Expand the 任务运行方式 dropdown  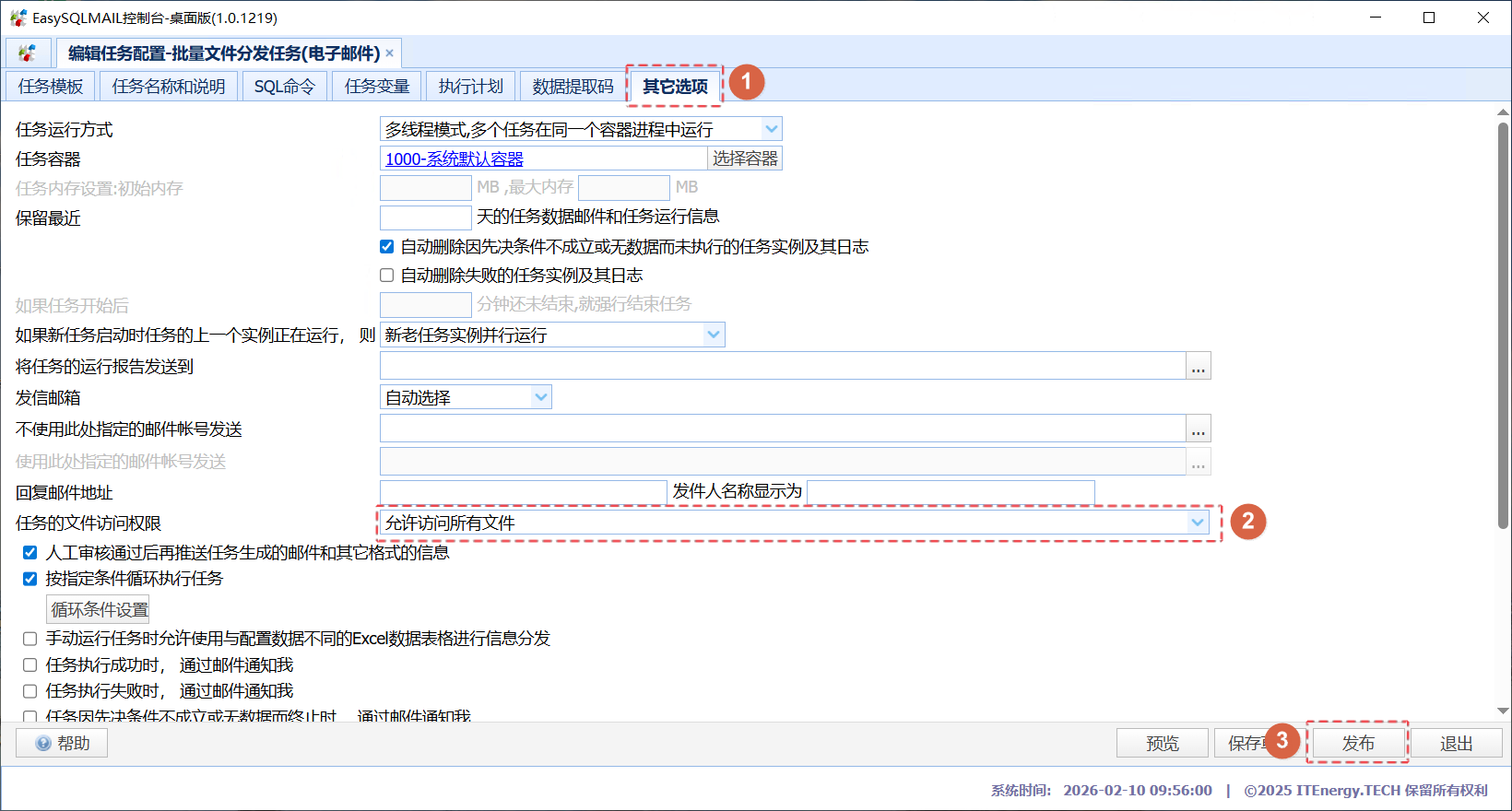[771, 129]
